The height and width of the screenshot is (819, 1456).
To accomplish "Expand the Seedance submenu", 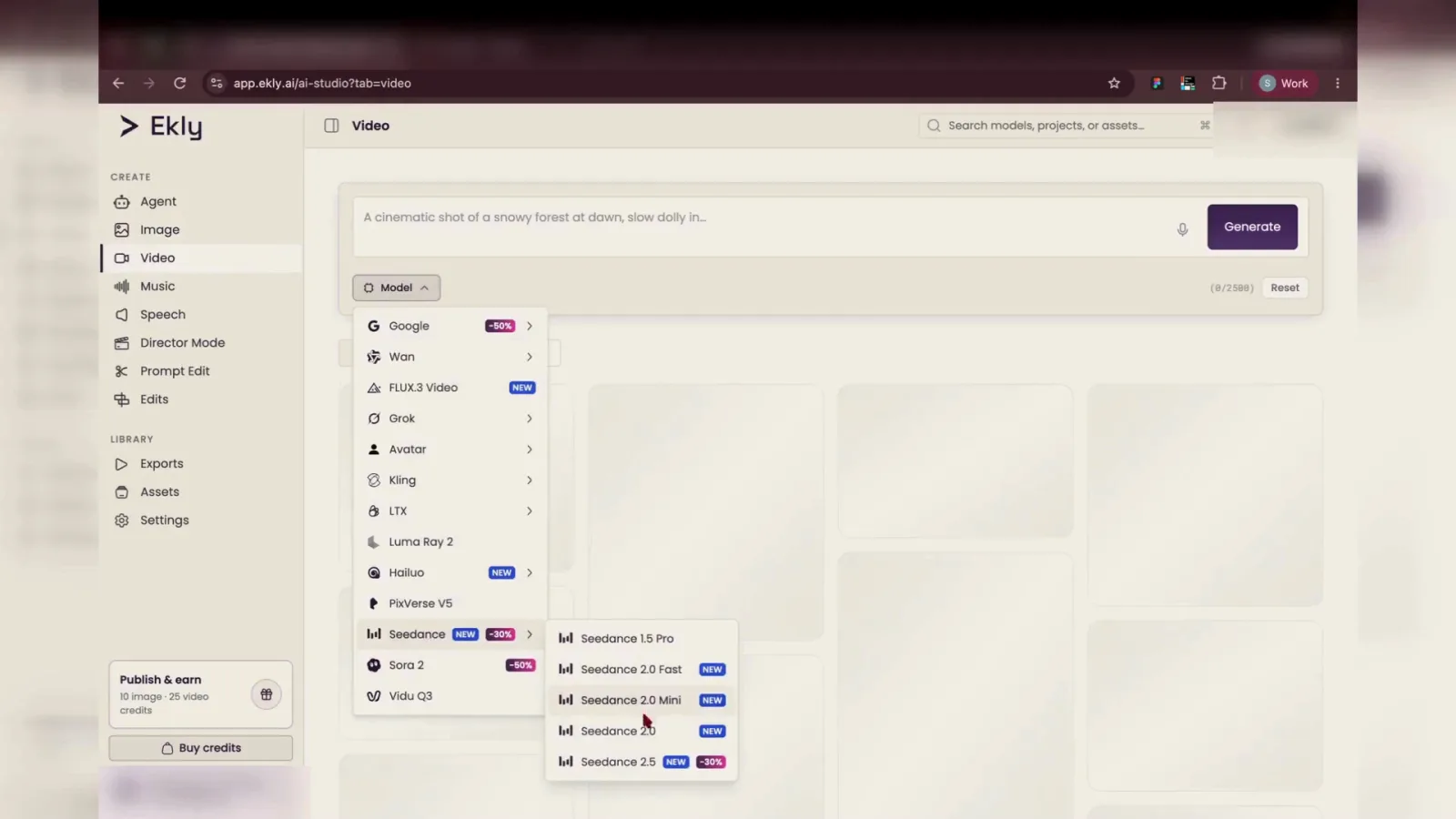I will (x=450, y=634).
